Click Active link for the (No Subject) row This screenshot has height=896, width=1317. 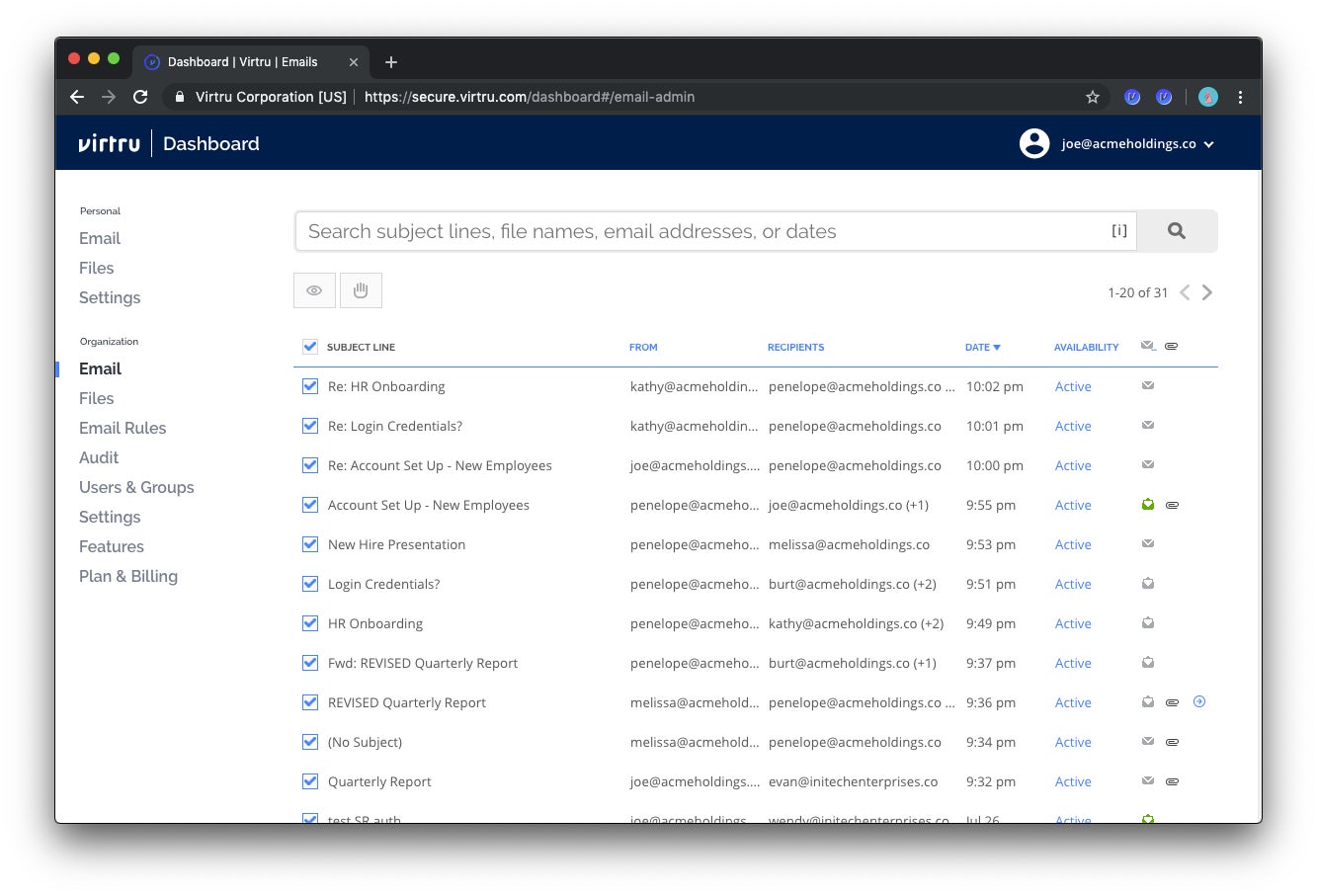pos(1073,742)
